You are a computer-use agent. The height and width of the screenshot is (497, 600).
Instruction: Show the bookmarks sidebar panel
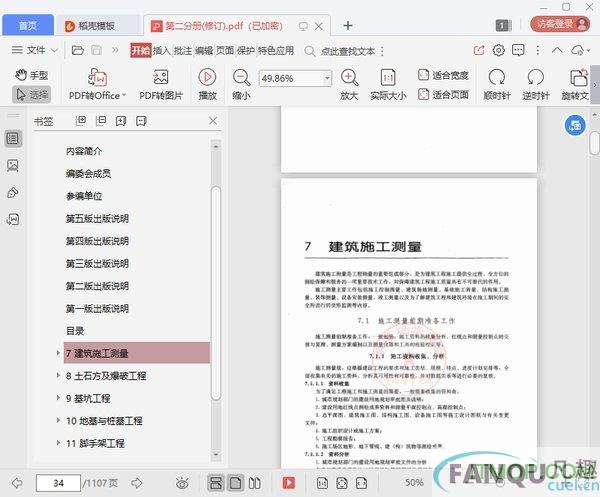pos(13,138)
